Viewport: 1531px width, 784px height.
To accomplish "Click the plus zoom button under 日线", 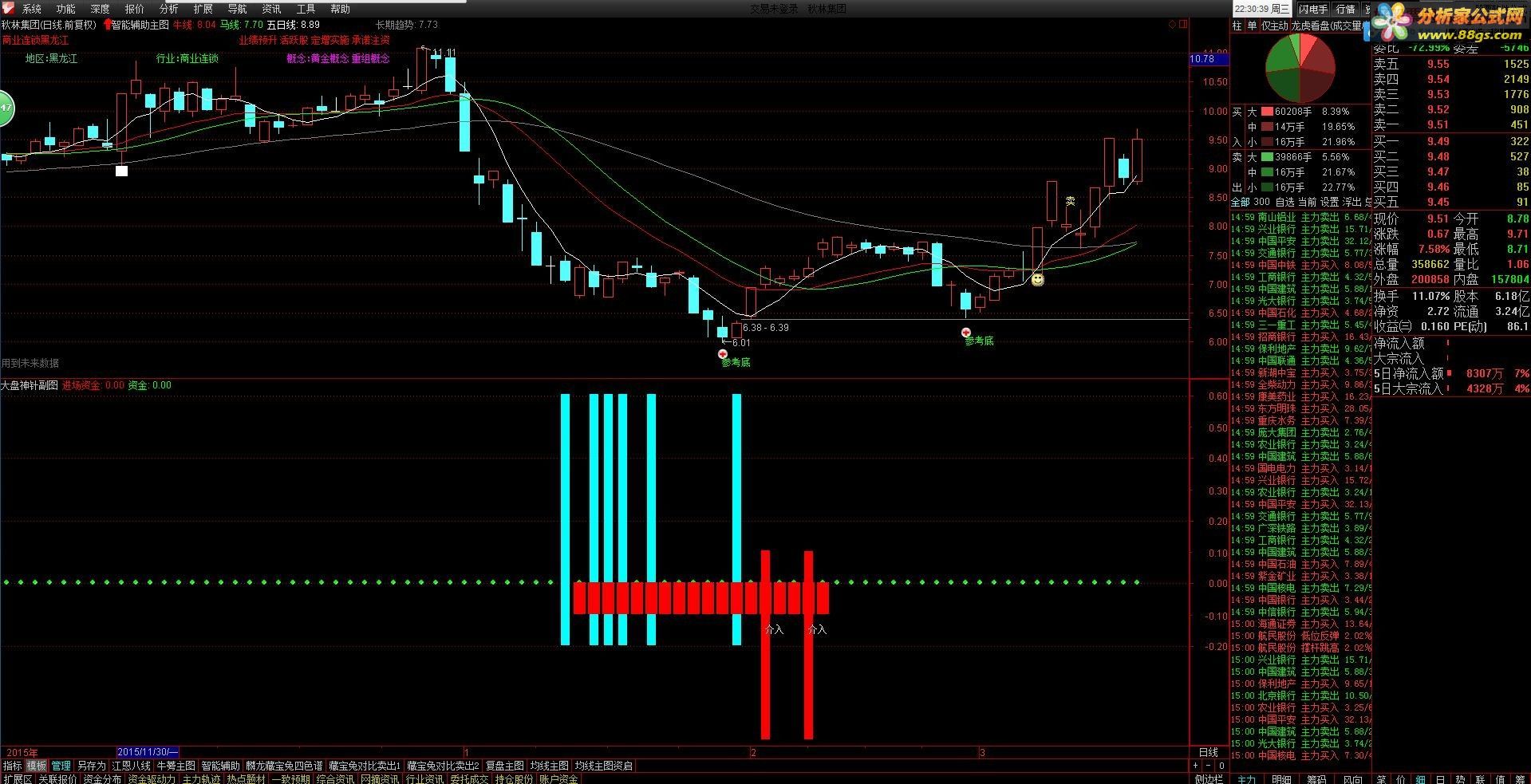I will [1194, 766].
